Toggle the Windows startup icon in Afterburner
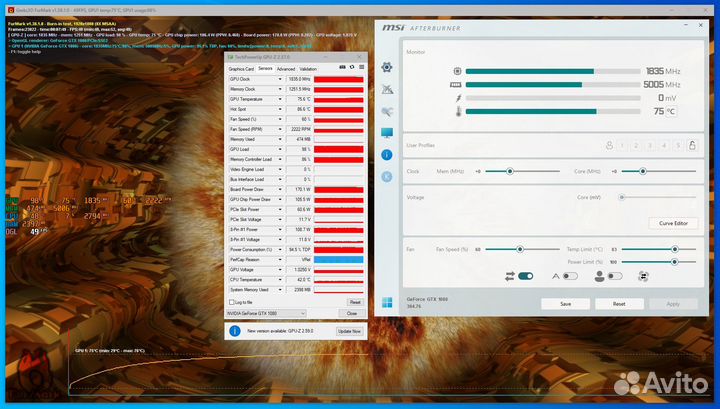Screen dimensions: 720x409 387,303
